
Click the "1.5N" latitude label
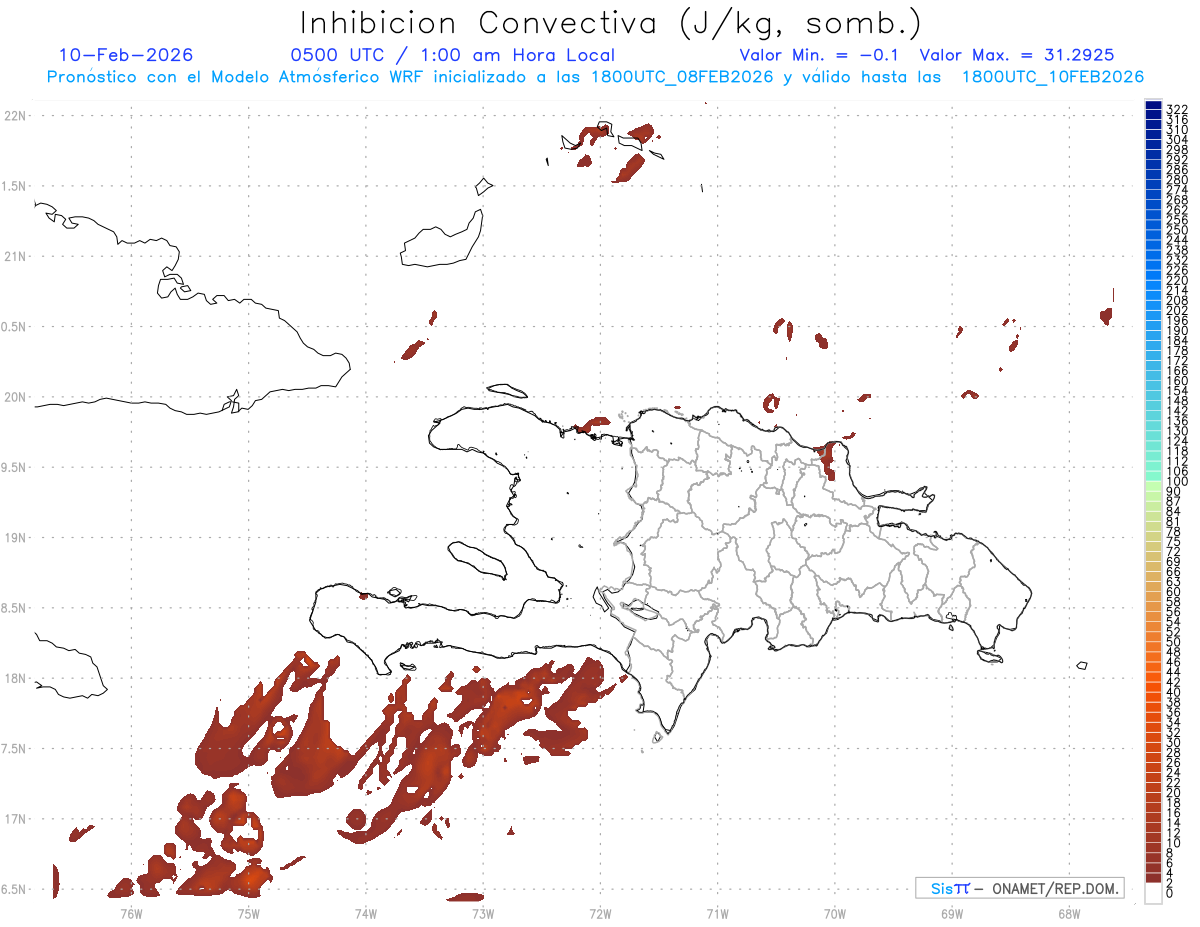point(15,186)
